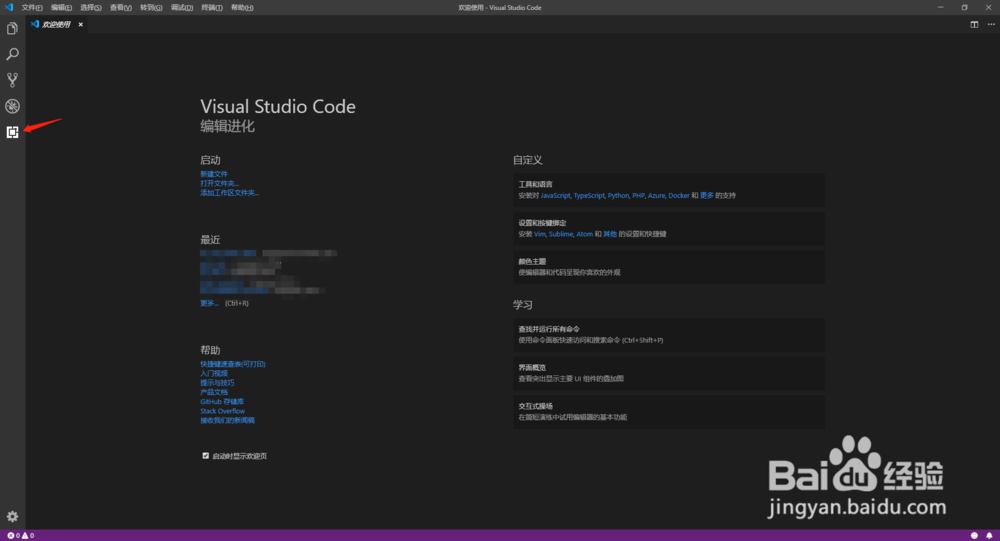Open the Debug view icon
The image size is (1000, 541).
click(13, 106)
